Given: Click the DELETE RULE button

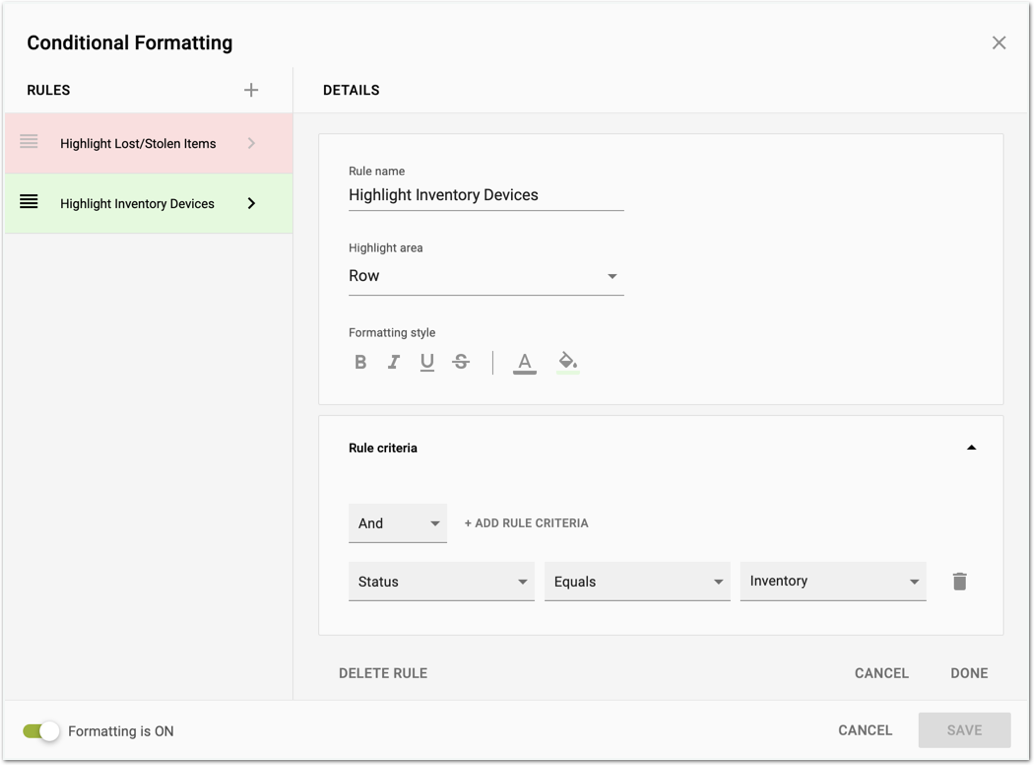Looking at the screenshot, I should tap(383, 673).
